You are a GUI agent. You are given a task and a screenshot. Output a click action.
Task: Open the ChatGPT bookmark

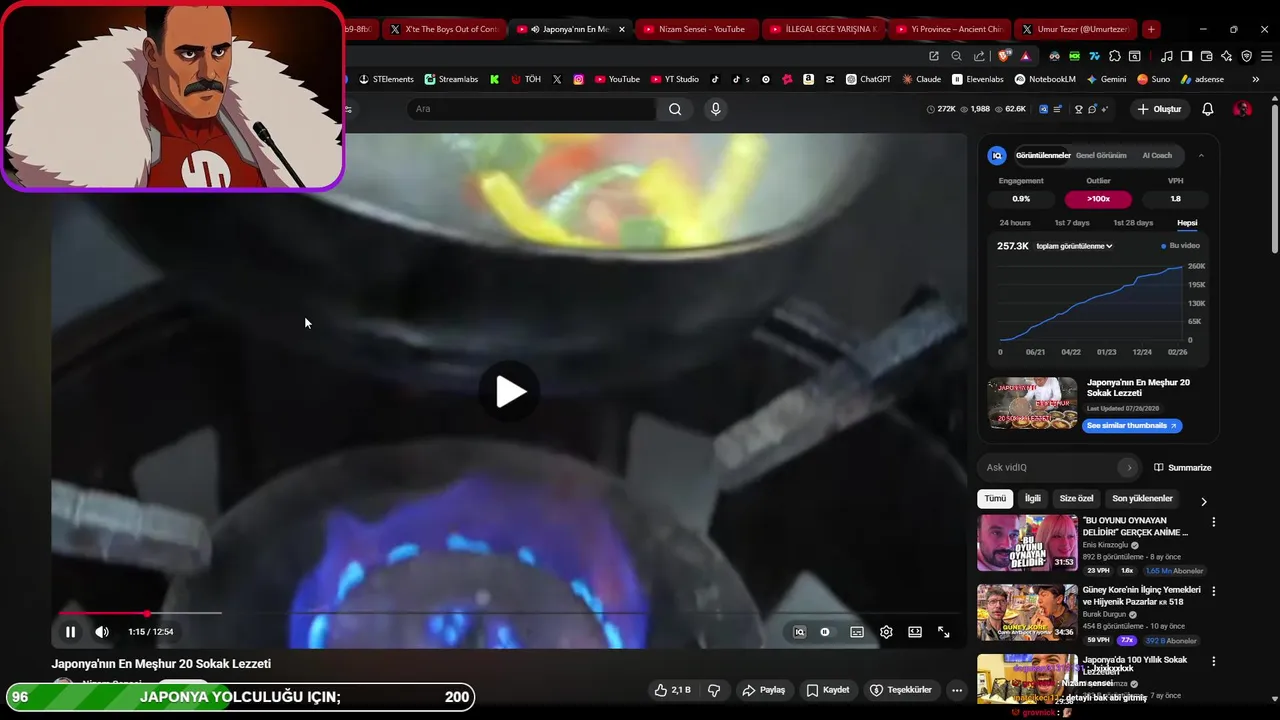[868, 79]
